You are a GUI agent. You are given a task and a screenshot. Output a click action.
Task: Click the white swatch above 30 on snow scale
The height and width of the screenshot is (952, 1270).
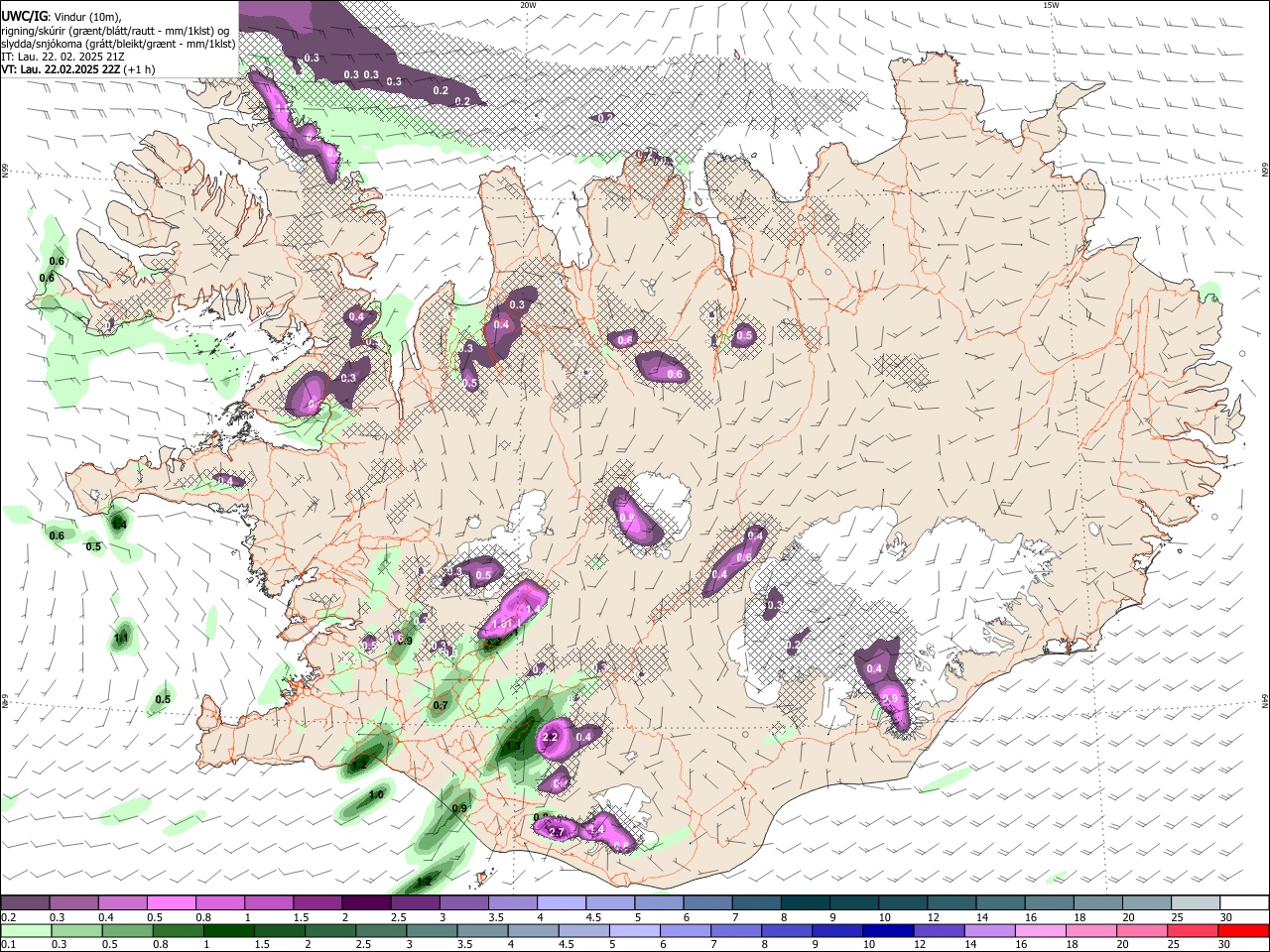1244,902
